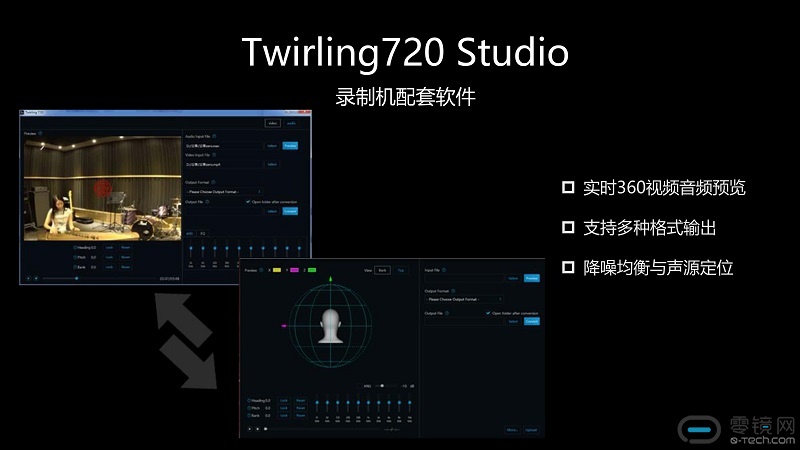Select the Pitch option in the audio window
Image resolution: width=800 pixels, height=450 pixels.
pyautogui.click(x=249, y=408)
